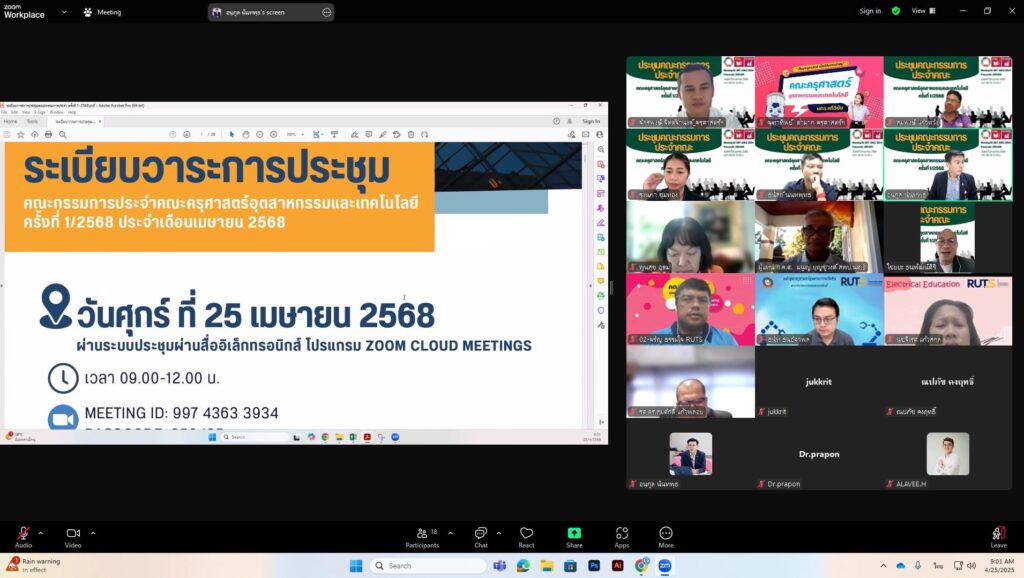Image resolution: width=1024 pixels, height=578 pixels.
Task: Open the Rain warning weather widget
Action: (33, 566)
